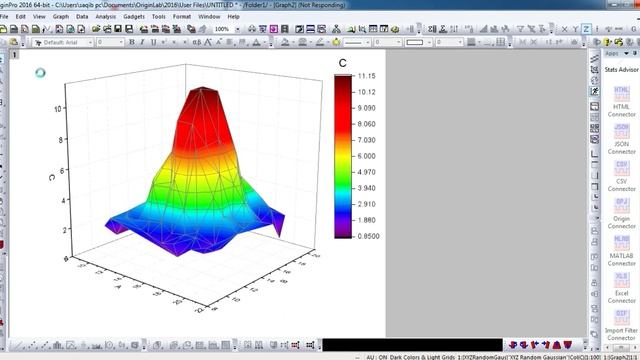Click AU : ON in status bar
Image resolution: width=640 pixels, height=360 pixels.
(376, 357)
